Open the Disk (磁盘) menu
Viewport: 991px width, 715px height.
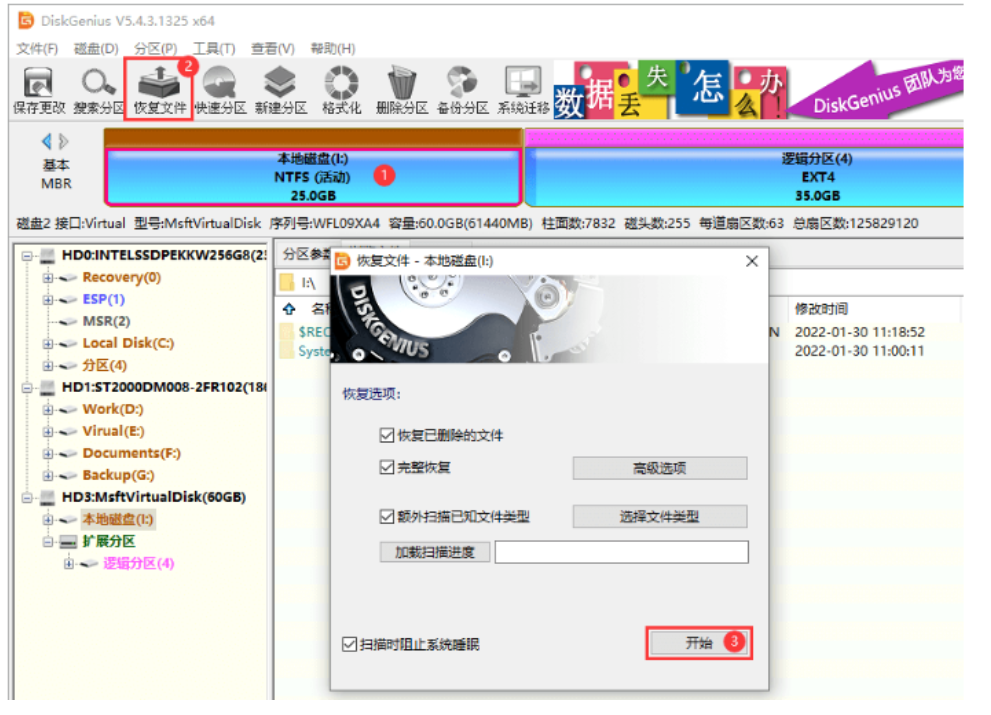coord(96,49)
